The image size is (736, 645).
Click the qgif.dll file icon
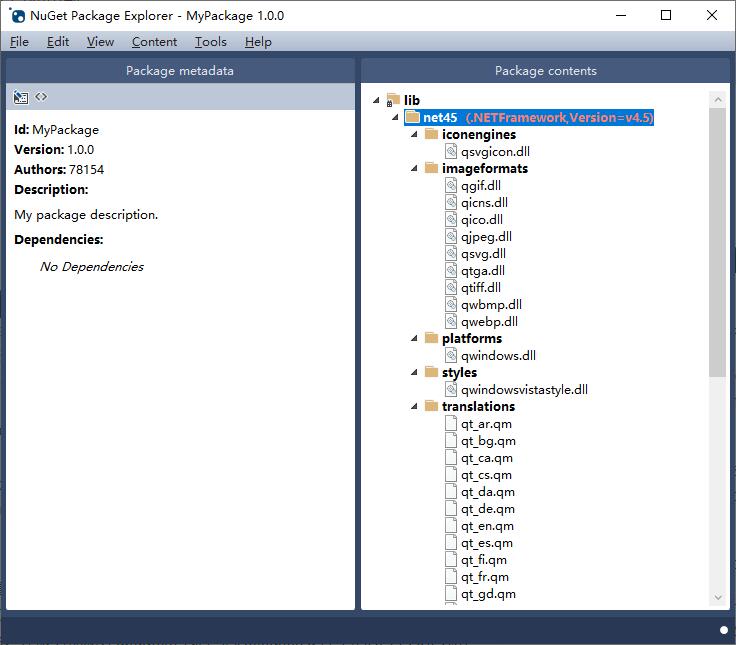pyautogui.click(x=451, y=185)
